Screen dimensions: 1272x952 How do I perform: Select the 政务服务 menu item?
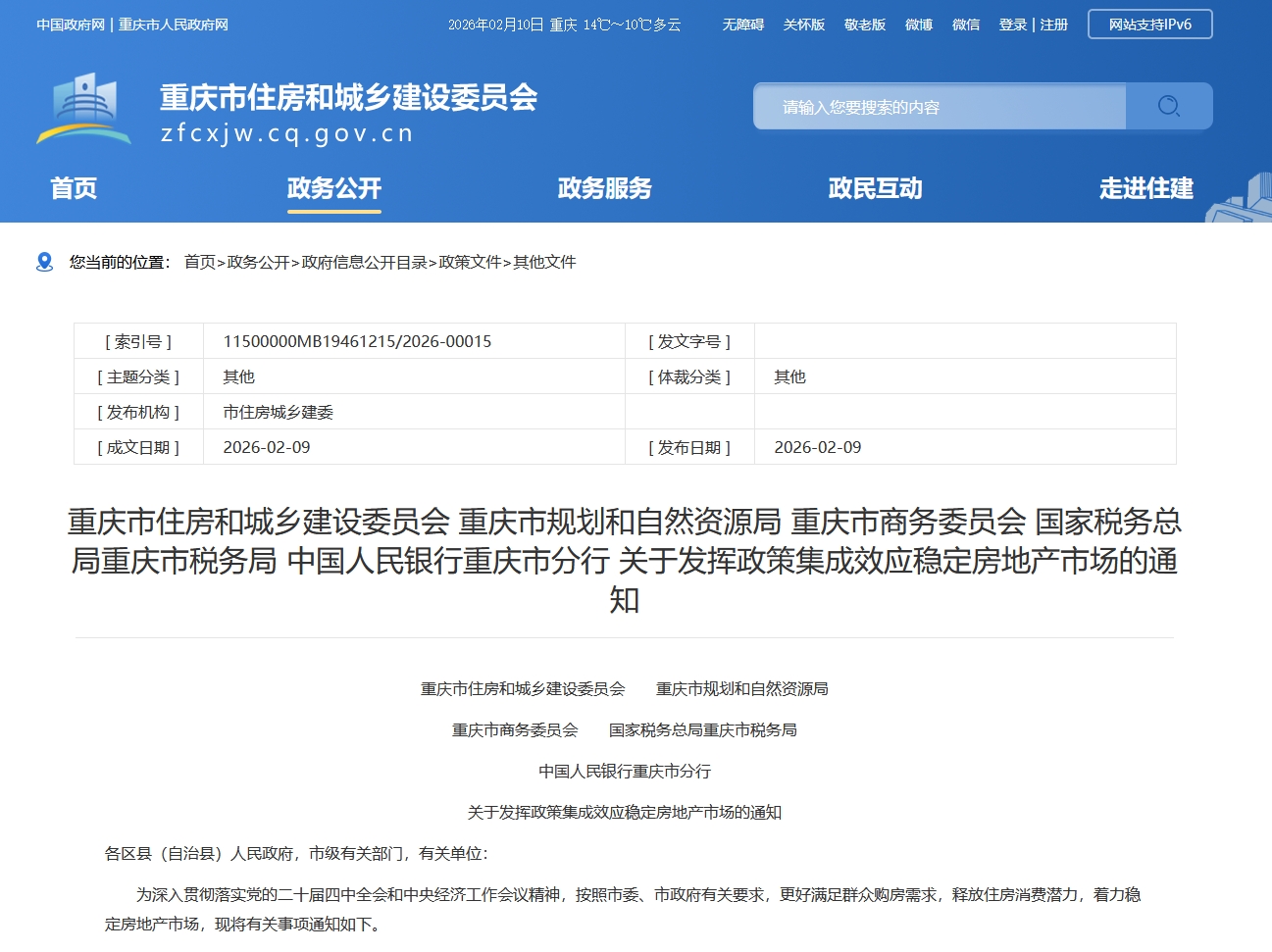point(604,188)
